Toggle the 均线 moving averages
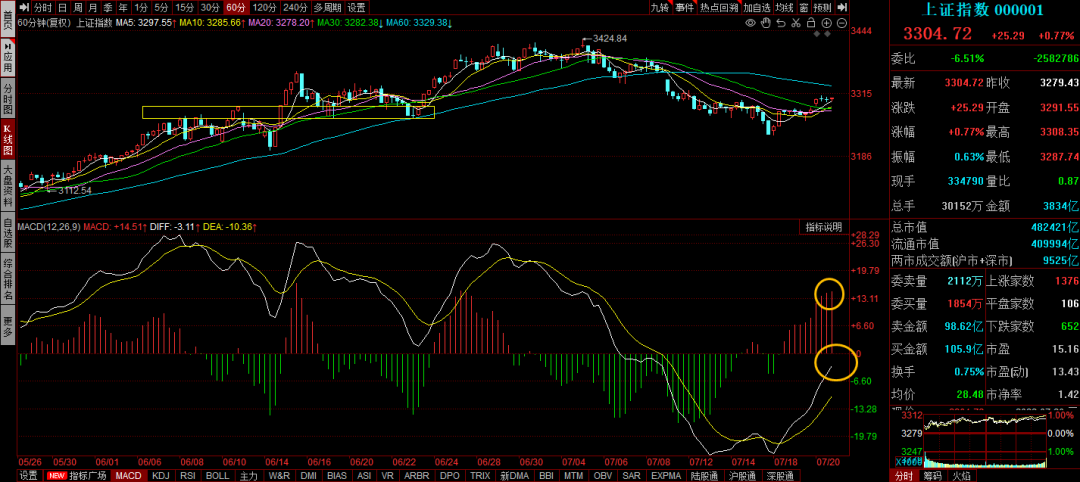Screen dimensions: 1080x482 click(784, 8)
